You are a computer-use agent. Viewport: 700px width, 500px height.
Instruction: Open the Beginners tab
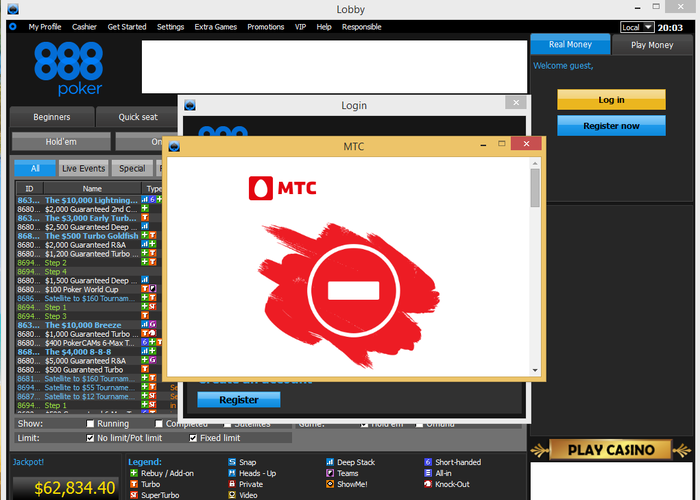(x=52, y=117)
